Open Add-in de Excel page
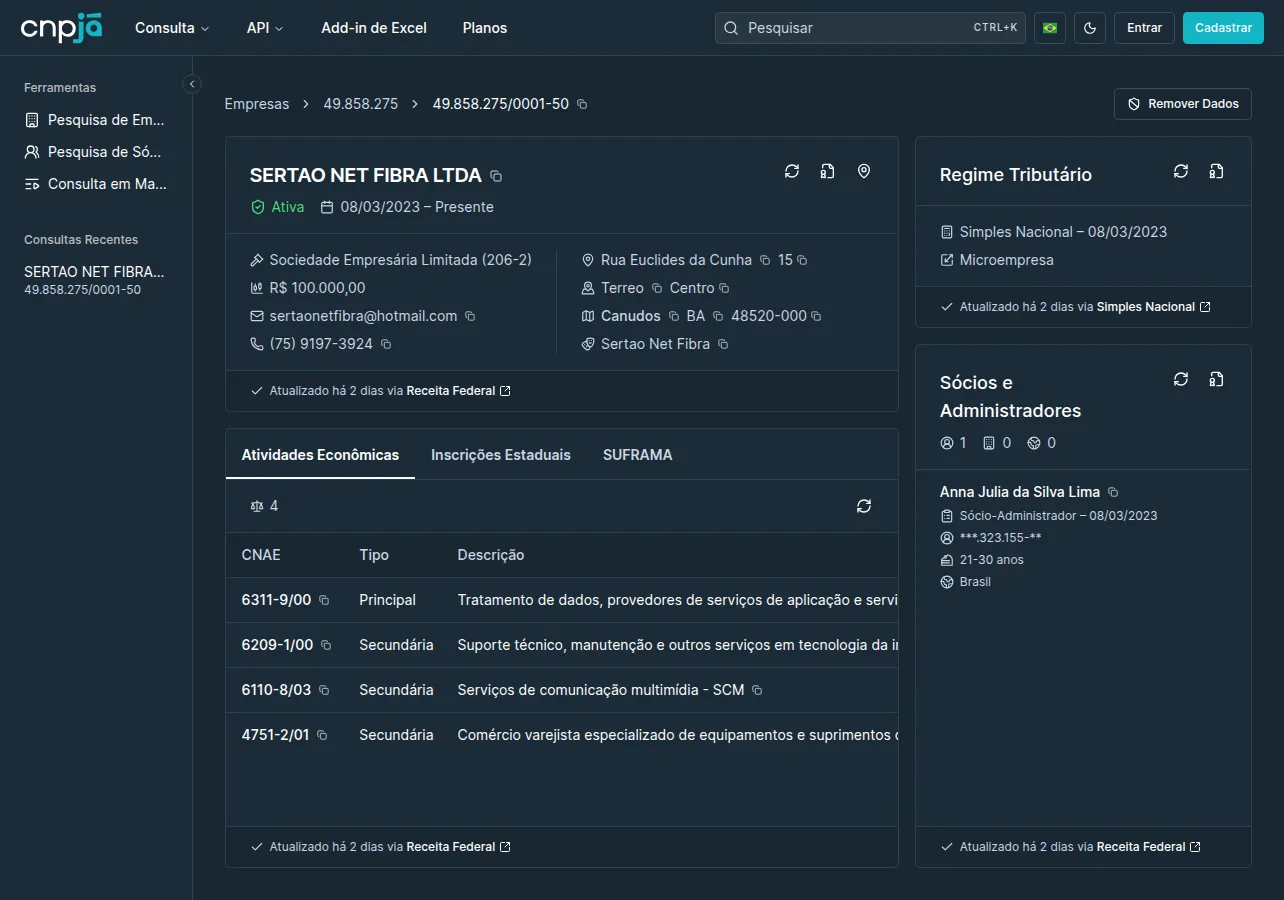 click(x=374, y=28)
